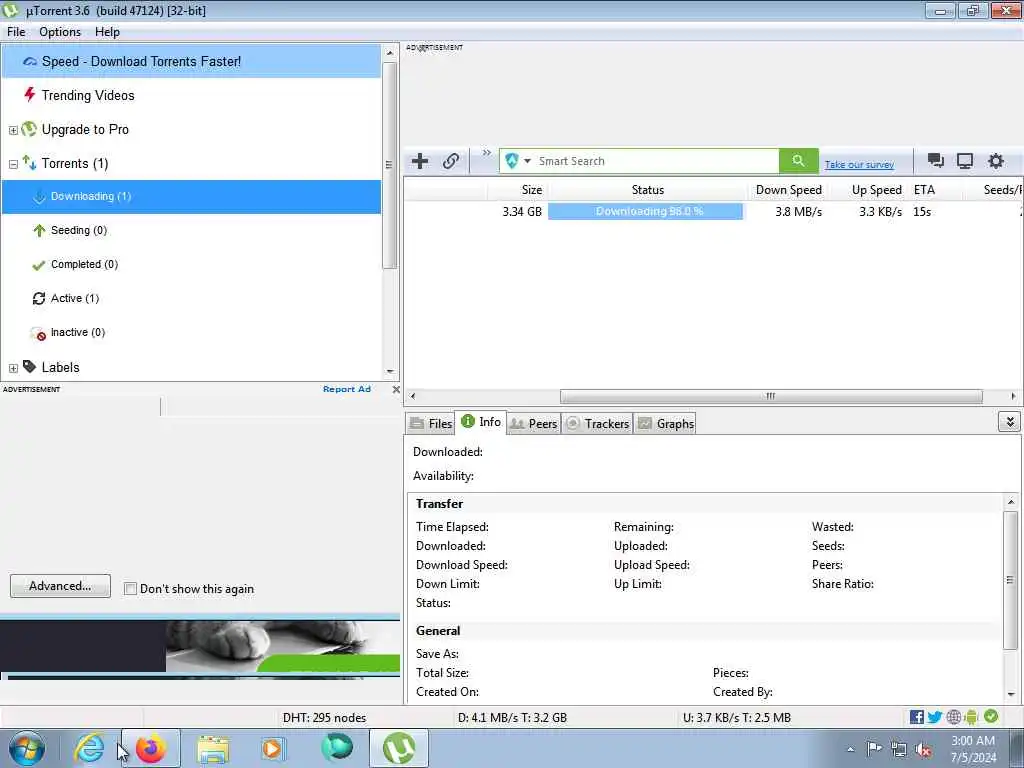
Task: Collapse the Torrents tree node
Action: [x=13, y=164]
